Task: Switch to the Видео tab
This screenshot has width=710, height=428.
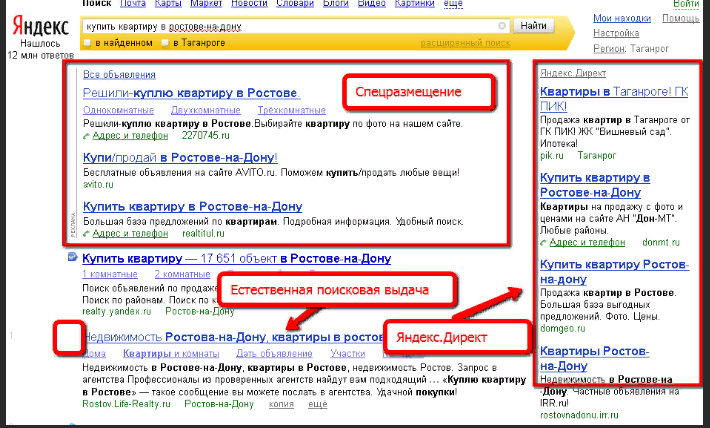Action: tap(371, 4)
